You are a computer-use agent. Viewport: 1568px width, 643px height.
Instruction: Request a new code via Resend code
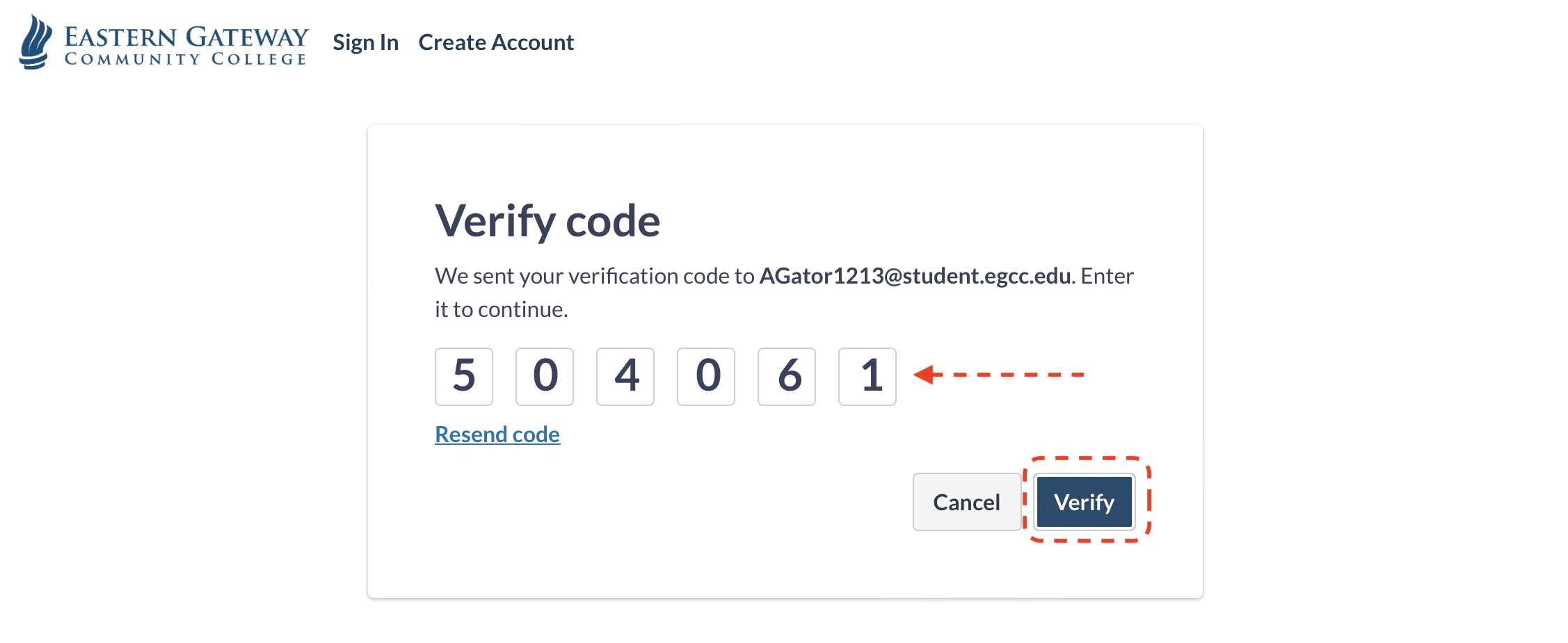point(497,434)
